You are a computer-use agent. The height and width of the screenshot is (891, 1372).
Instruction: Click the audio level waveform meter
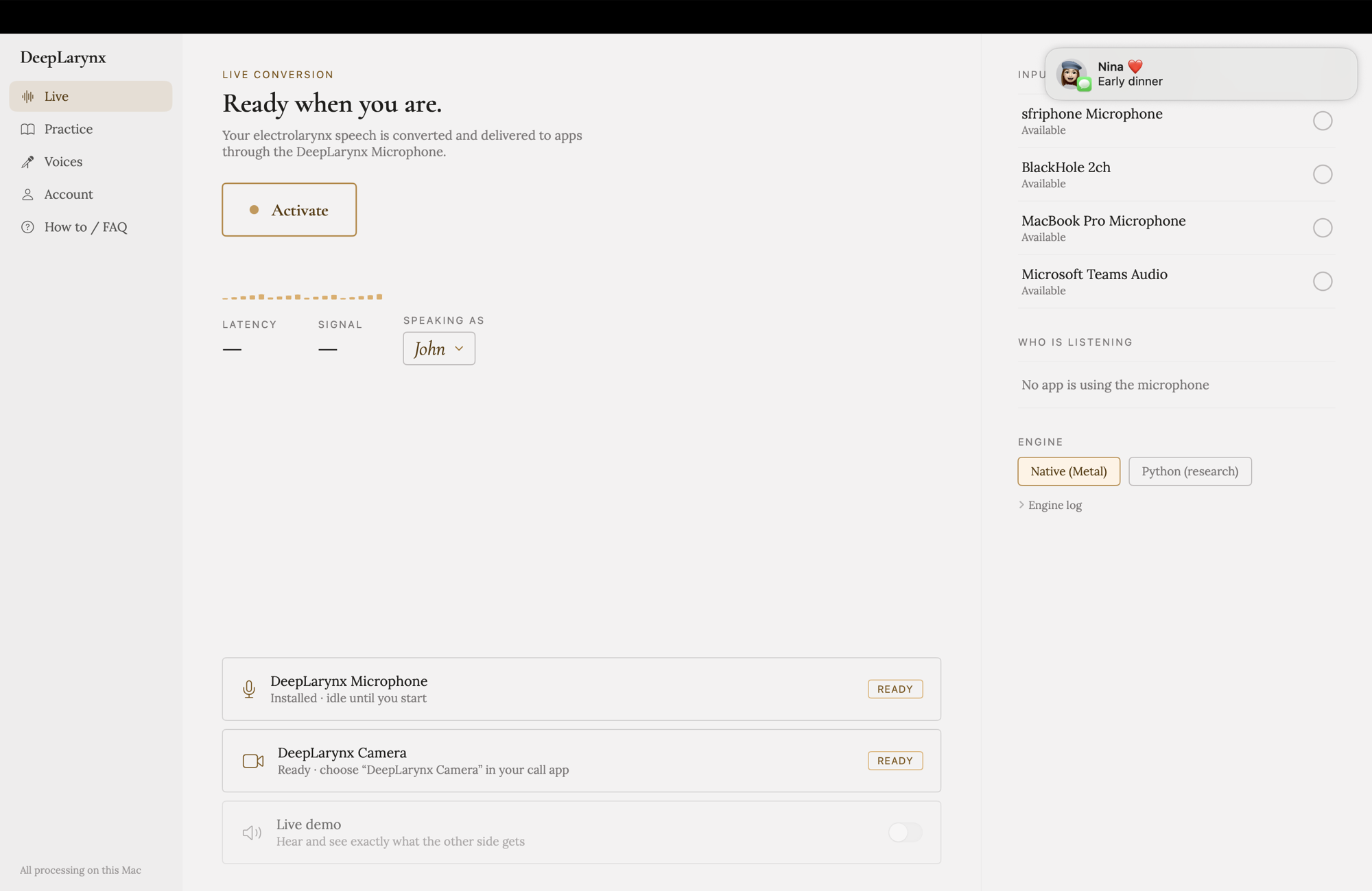[303, 297]
